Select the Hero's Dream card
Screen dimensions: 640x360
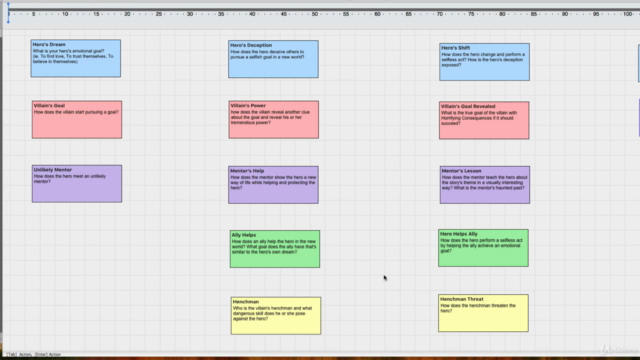76,58
